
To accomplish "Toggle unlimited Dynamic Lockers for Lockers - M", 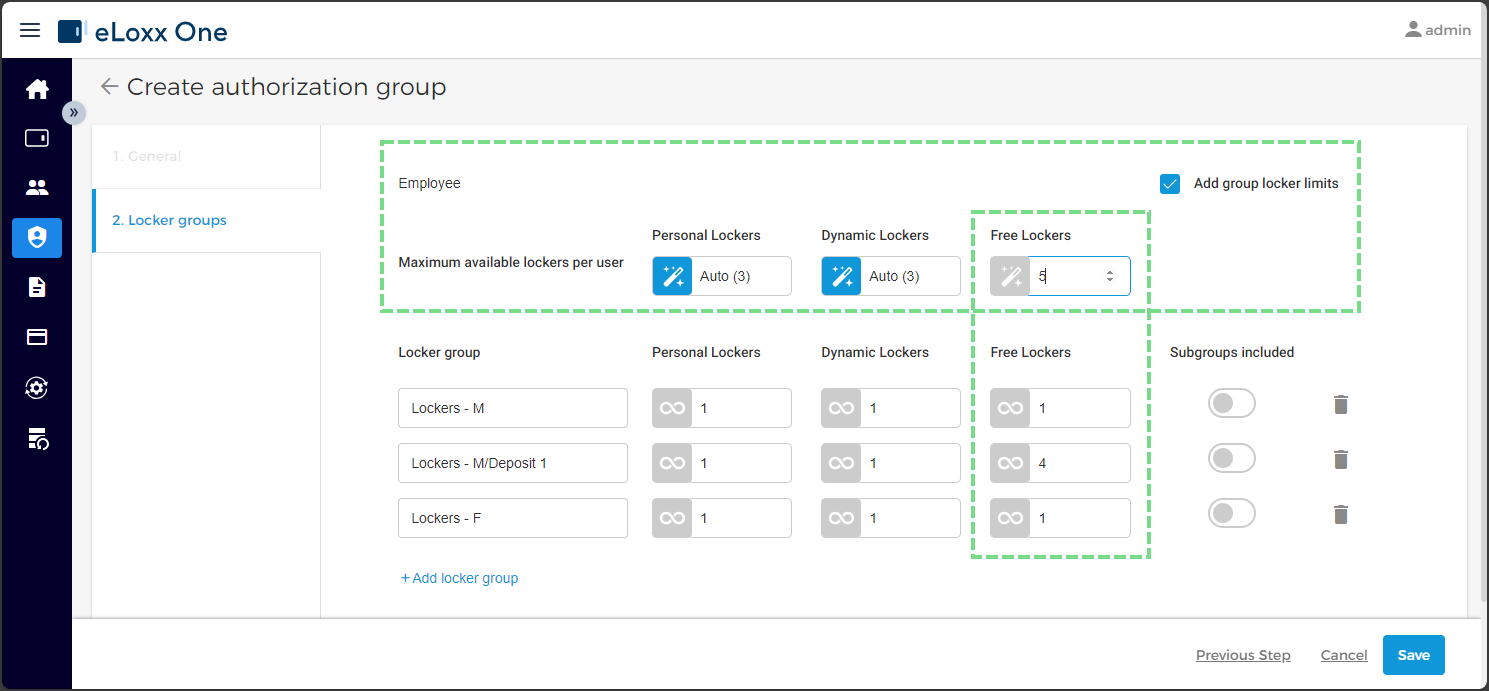I will (842, 408).
